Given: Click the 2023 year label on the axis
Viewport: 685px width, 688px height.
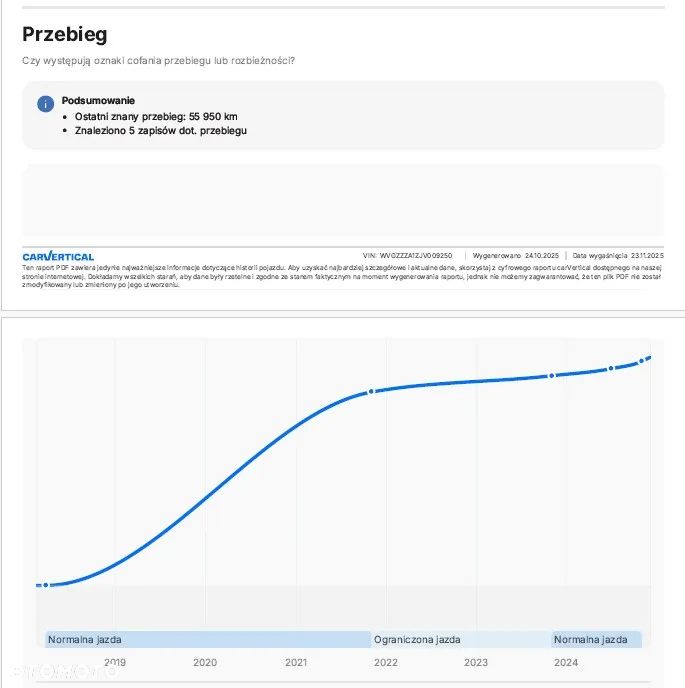Looking at the screenshot, I should coord(476,662).
